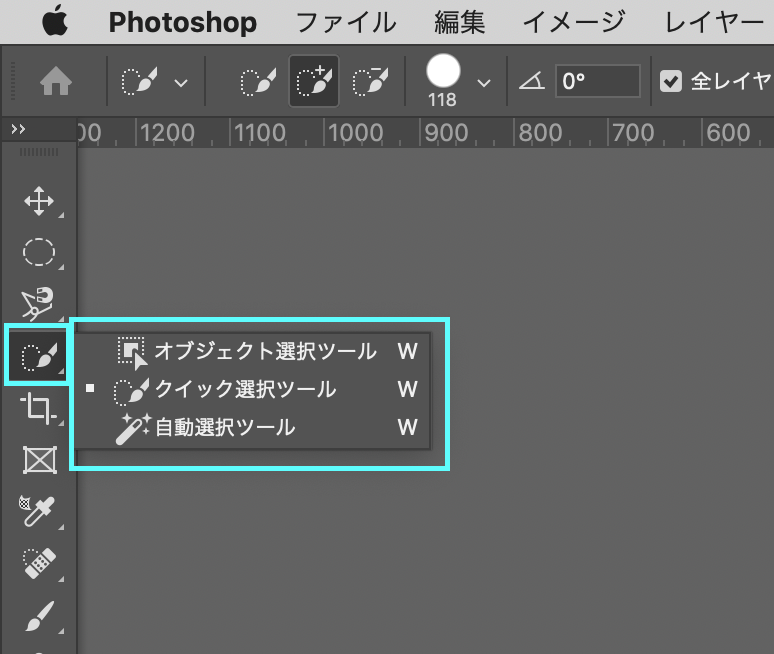Choose 自動選択ツール from flyout
Viewport: 774px width, 654px height.
(x=253, y=427)
